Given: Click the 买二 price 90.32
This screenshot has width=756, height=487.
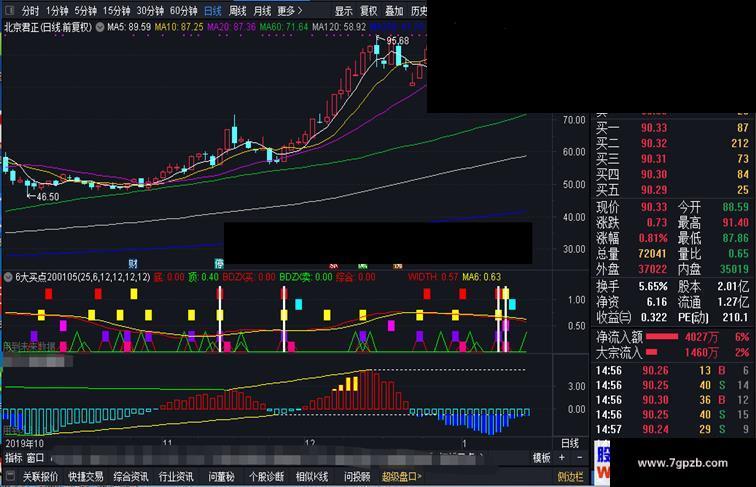Looking at the screenshot, I should tap(654, 143).
